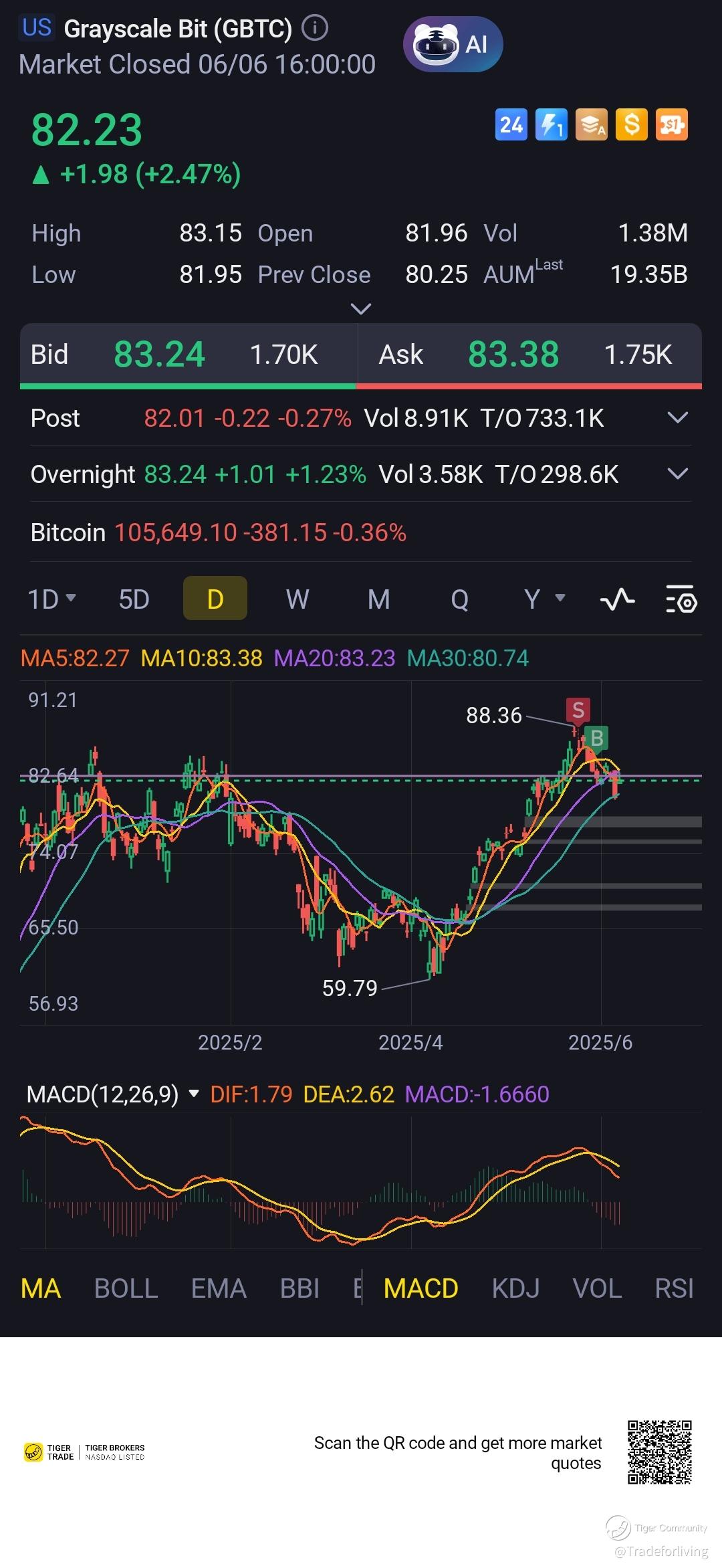Viewport: 722px width, 1568px height.
Task: Tap the 88.36 high price label
Action: tap(494, 716)
